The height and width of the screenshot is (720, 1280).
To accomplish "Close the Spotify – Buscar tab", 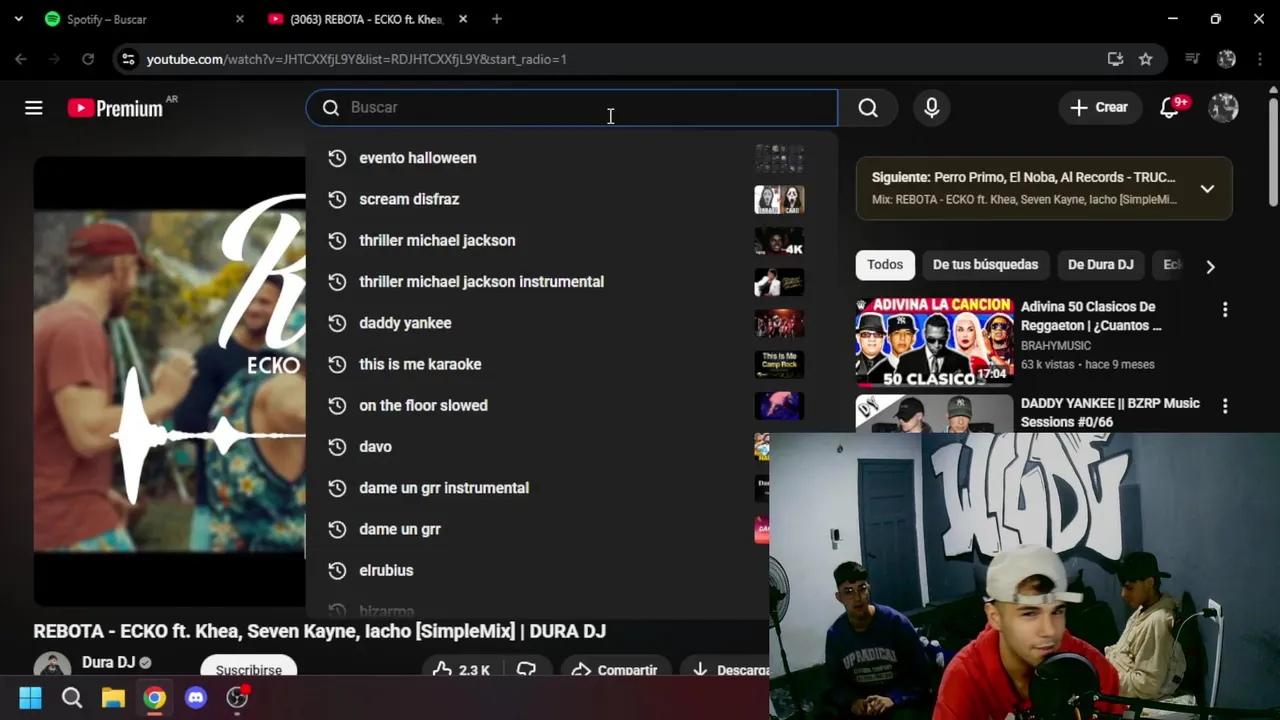I will coord(240,19).
